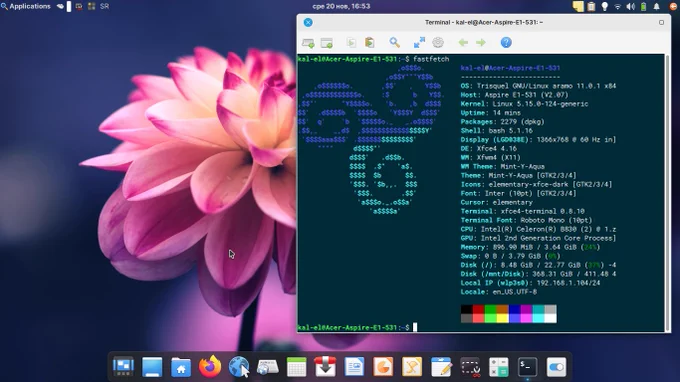Open the settings toggle-switch icon in dock
The width and height of the screenshot is (680, 382).
(556, 367)
